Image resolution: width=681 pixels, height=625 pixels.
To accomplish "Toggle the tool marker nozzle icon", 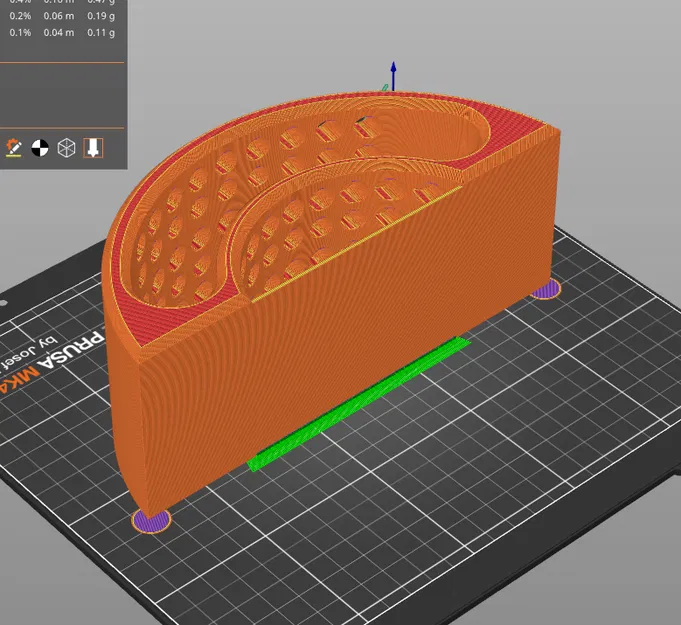I will click(x=93, y=148).
